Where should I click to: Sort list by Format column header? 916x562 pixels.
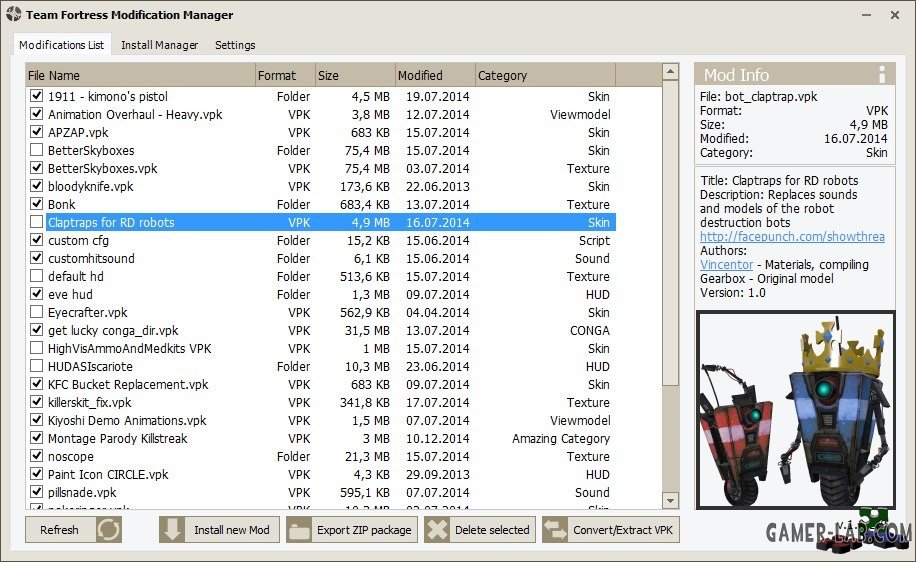[x=285, y=75]
